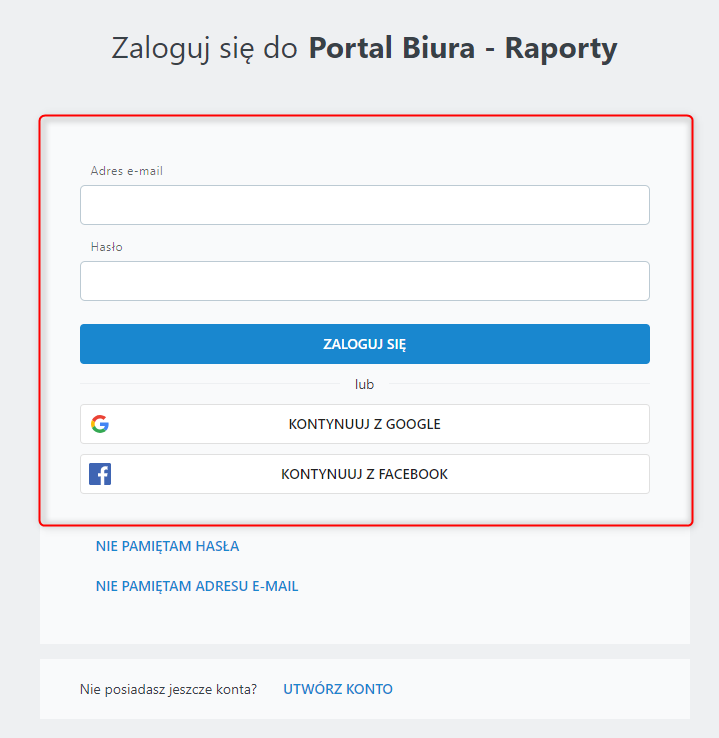Click the 'KONTYNUUJ Z FACEBOOK' button label text
Screen dimensions: 719x738
pos(364,474)
